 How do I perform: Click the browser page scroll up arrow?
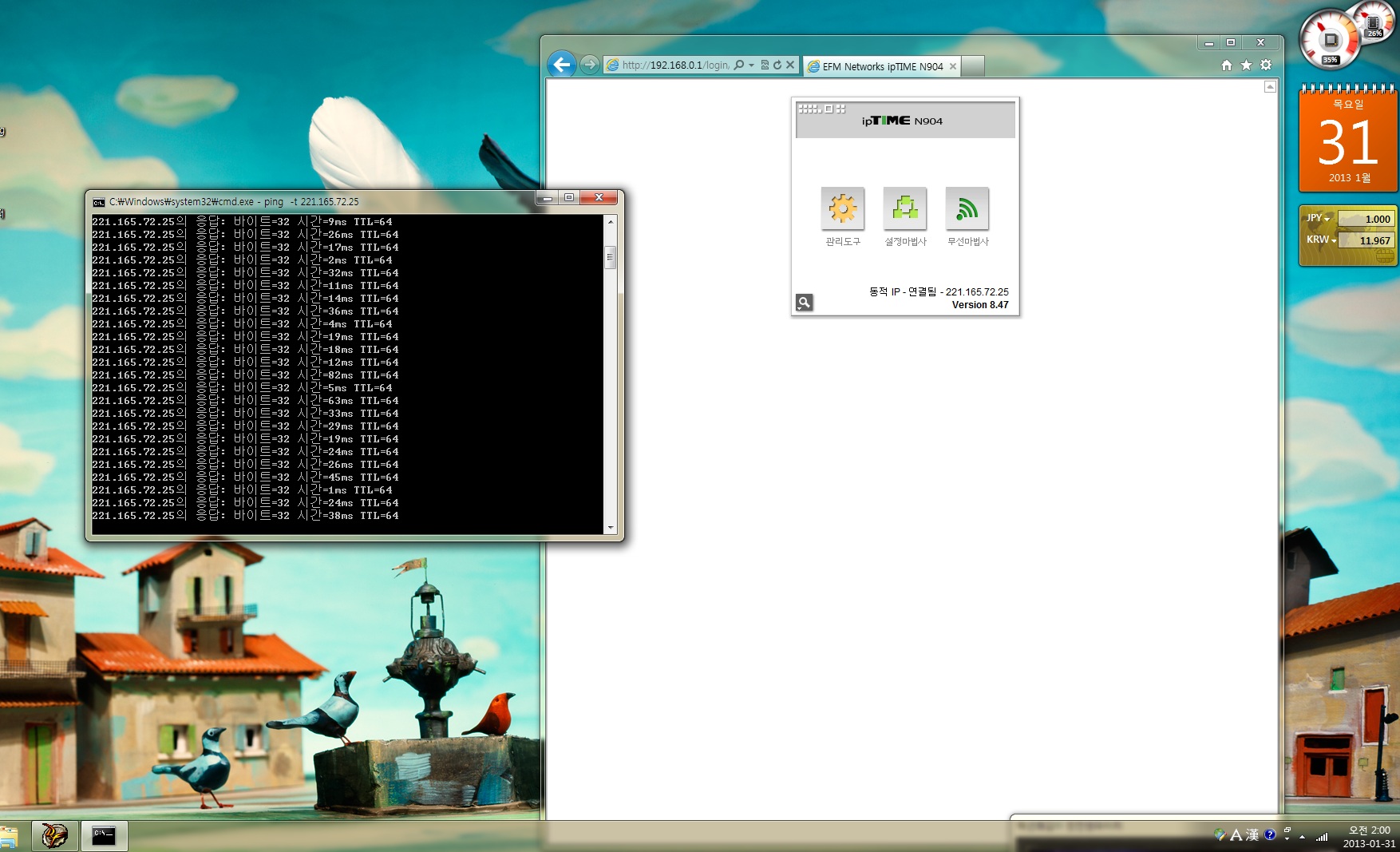pyautogui.click(x=1270, y=86)
